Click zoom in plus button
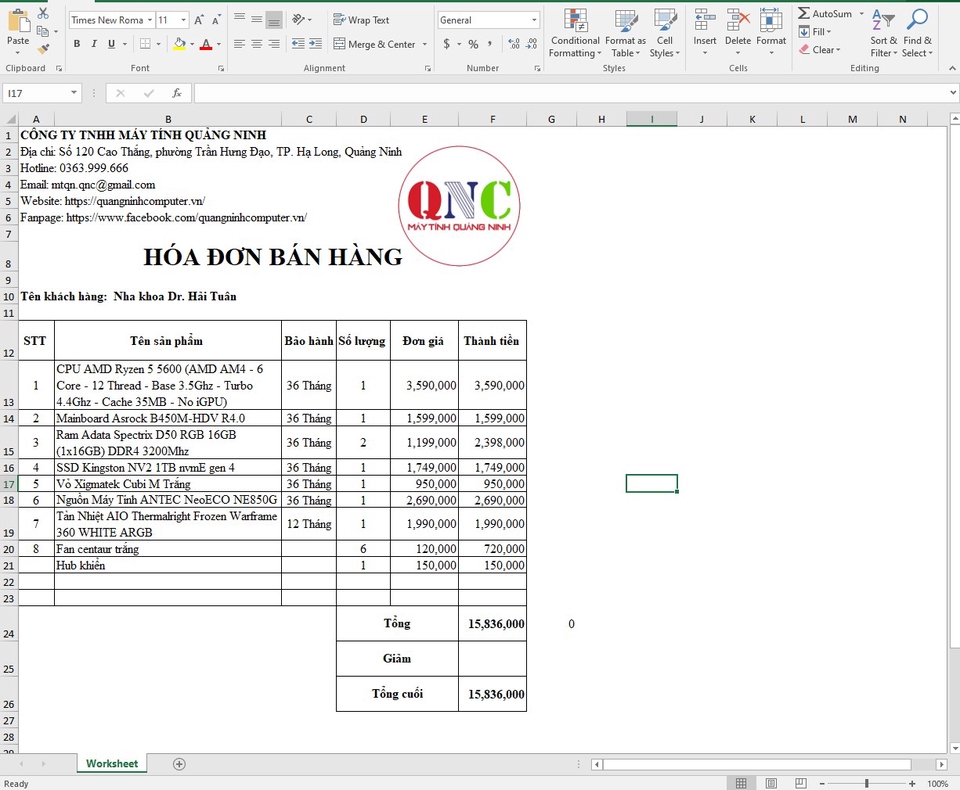Image resolution: width=960 pixels, height=790 pixels. click(912, 783)
